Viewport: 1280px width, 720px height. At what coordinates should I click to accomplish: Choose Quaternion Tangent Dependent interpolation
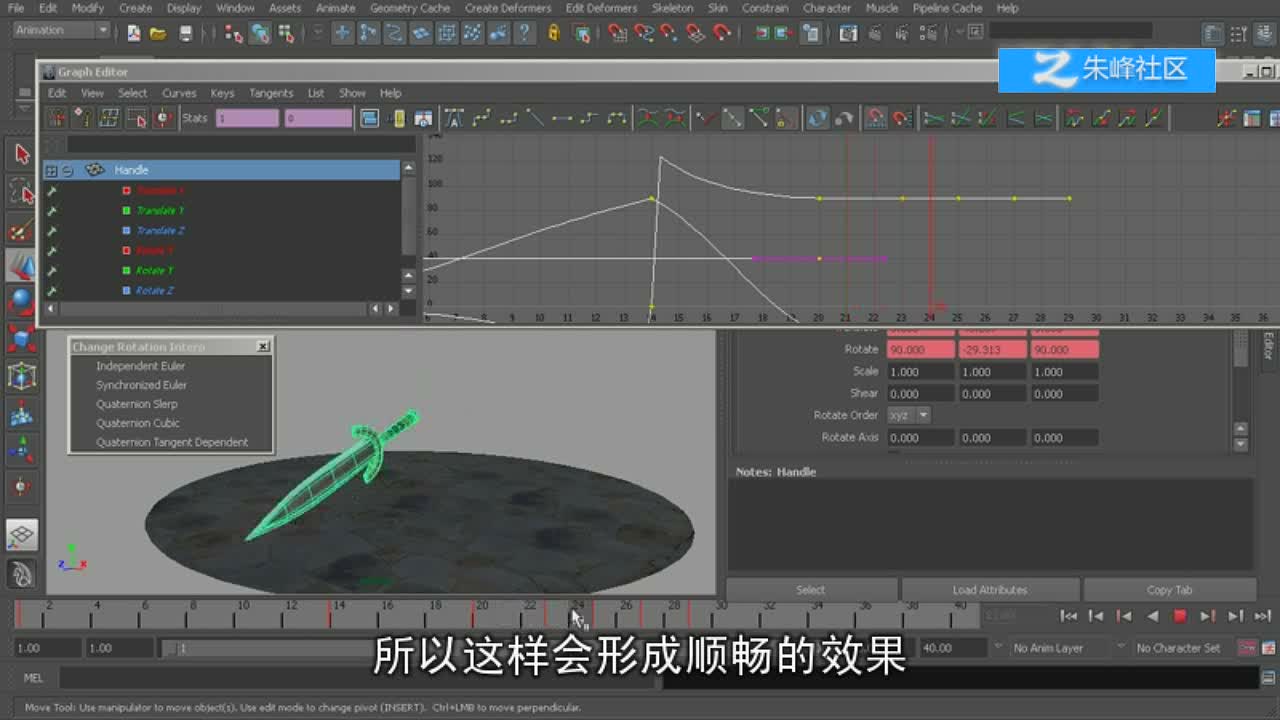coord(172,442)
